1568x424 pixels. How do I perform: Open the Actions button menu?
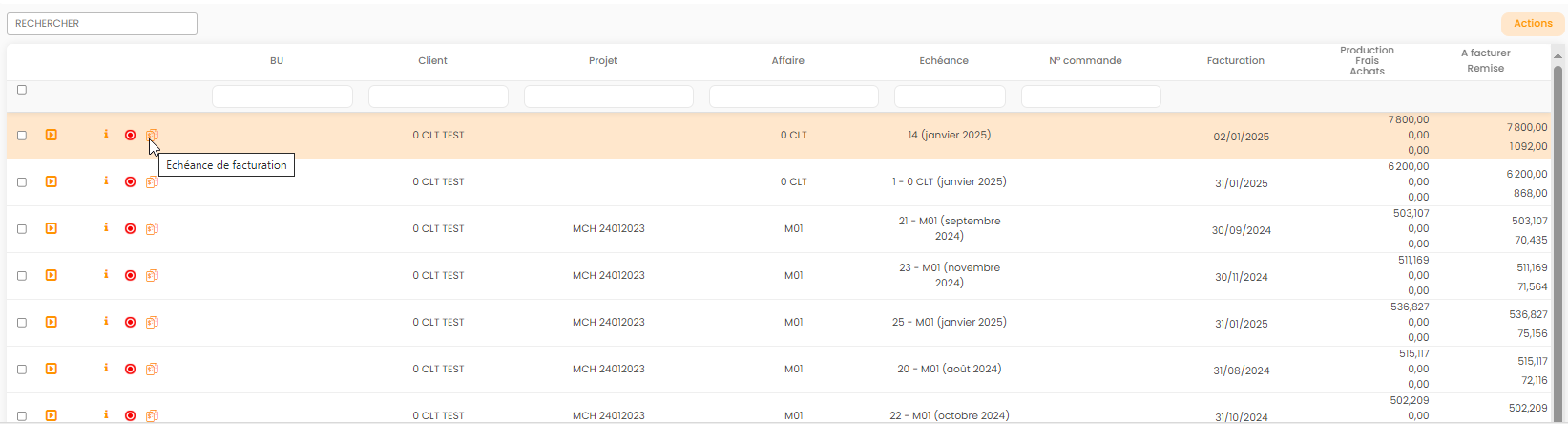(1533, 24)
